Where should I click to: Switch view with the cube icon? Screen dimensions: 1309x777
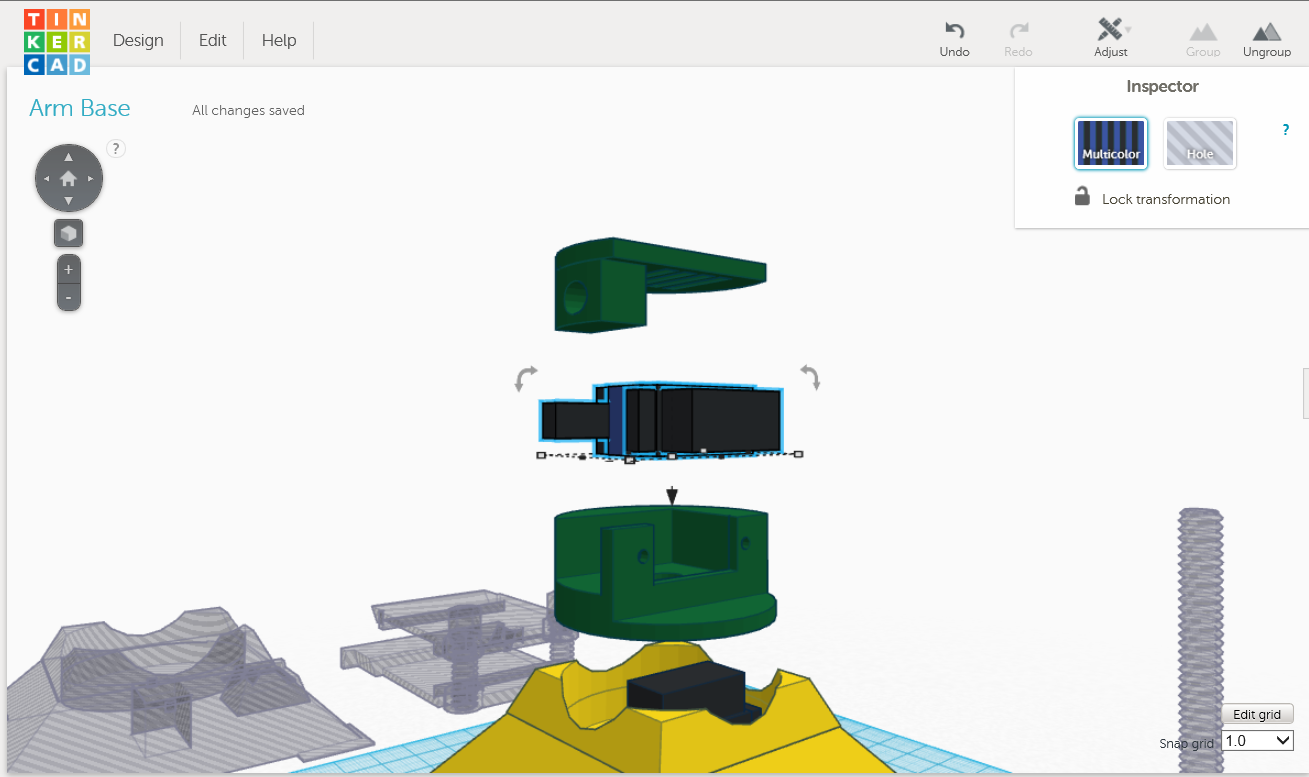click(x=68, y=233)
